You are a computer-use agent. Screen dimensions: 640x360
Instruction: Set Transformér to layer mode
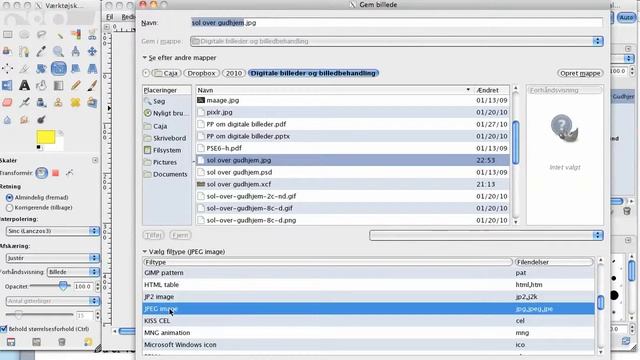[41, 173]
